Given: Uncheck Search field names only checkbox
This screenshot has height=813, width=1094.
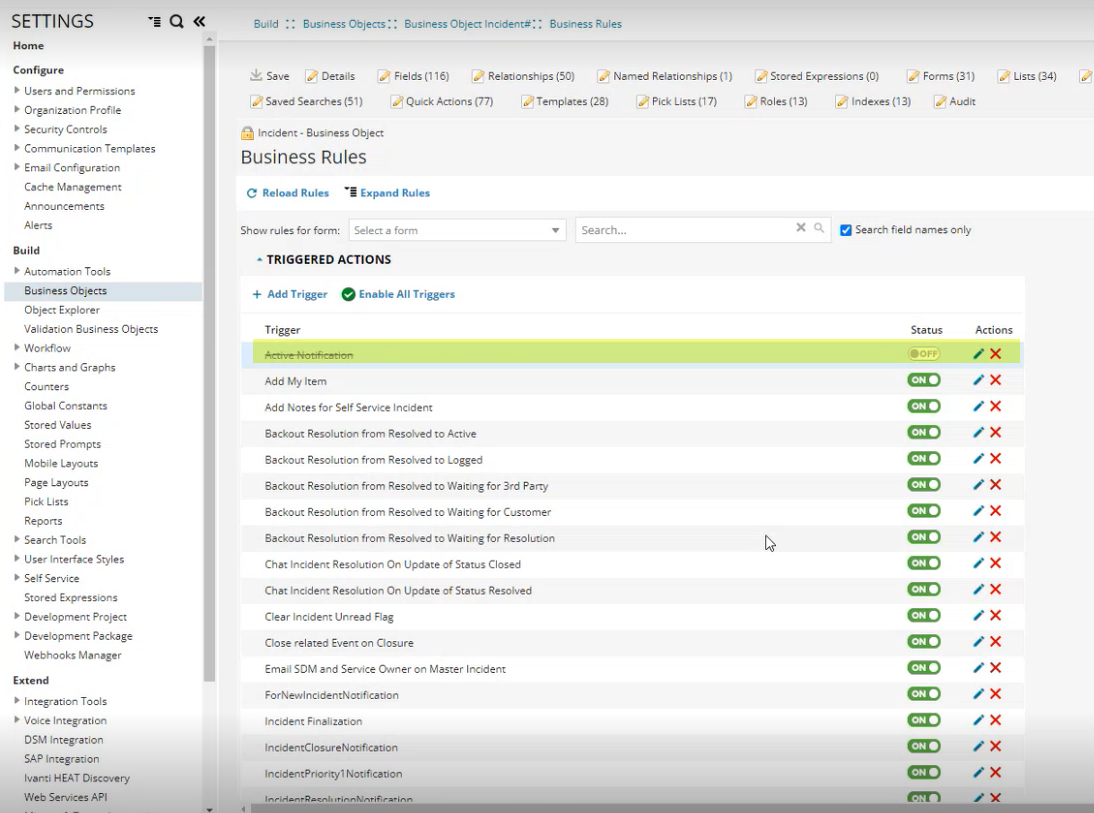Looking at the screenshot, I should 846,230.
